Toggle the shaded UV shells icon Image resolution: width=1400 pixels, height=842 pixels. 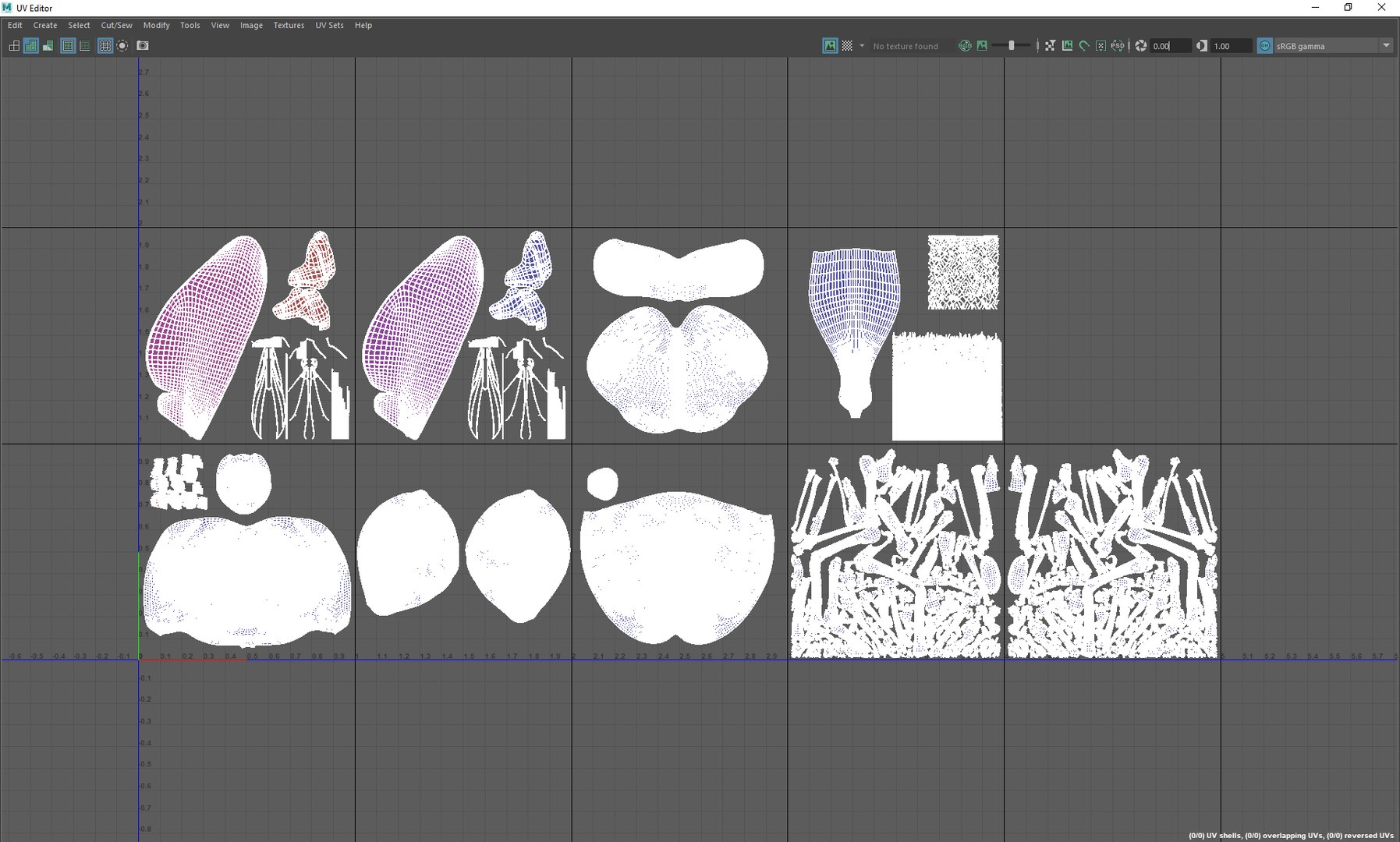point(31,46)
